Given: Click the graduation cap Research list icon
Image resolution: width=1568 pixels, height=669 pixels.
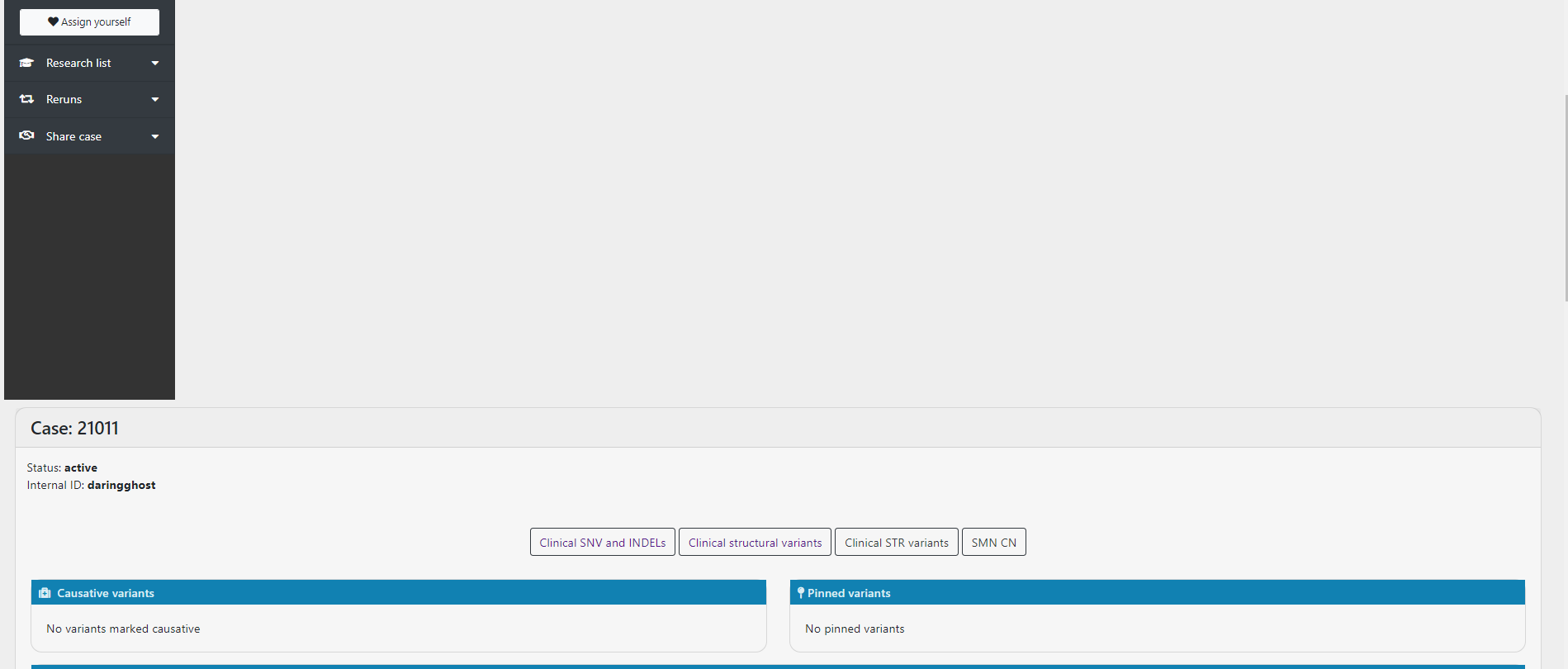Looking at the screenshot, I should tap(26, 63).
